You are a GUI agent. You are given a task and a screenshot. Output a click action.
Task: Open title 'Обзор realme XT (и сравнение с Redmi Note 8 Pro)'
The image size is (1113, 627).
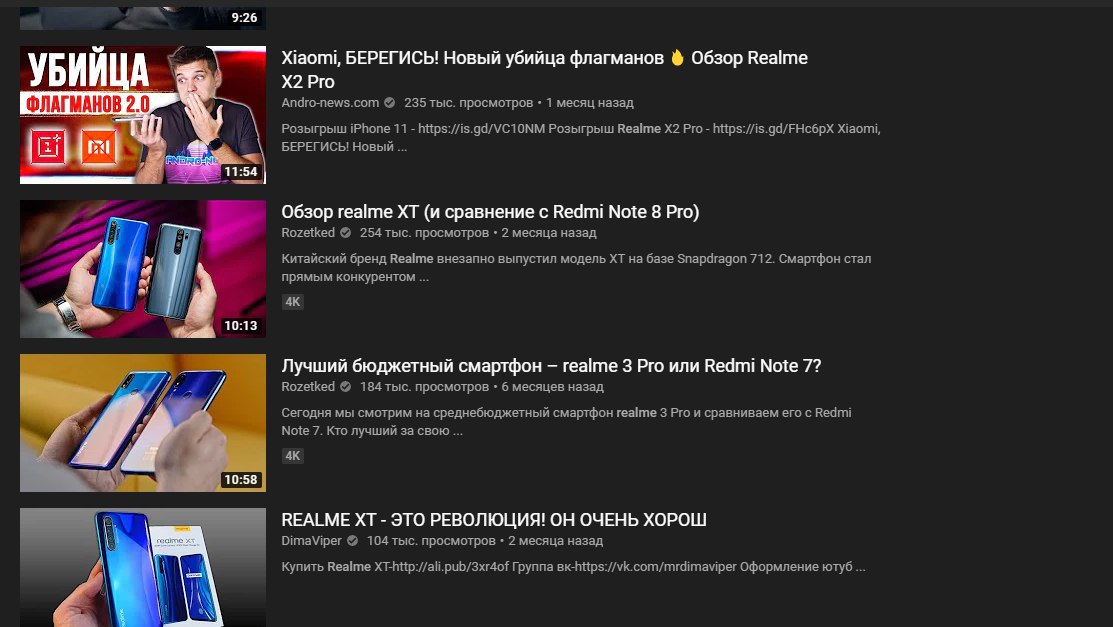click(x=490, y=212)
